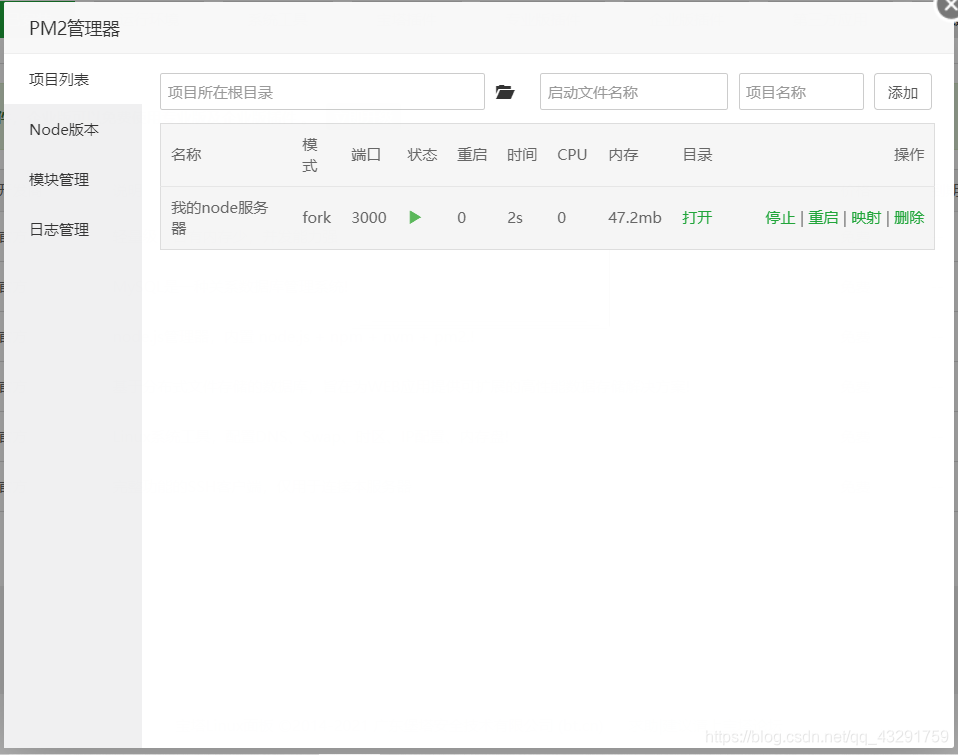Screen dimensions: 958x755
Task: Click the 名称 column header
Action: (186, 154)
